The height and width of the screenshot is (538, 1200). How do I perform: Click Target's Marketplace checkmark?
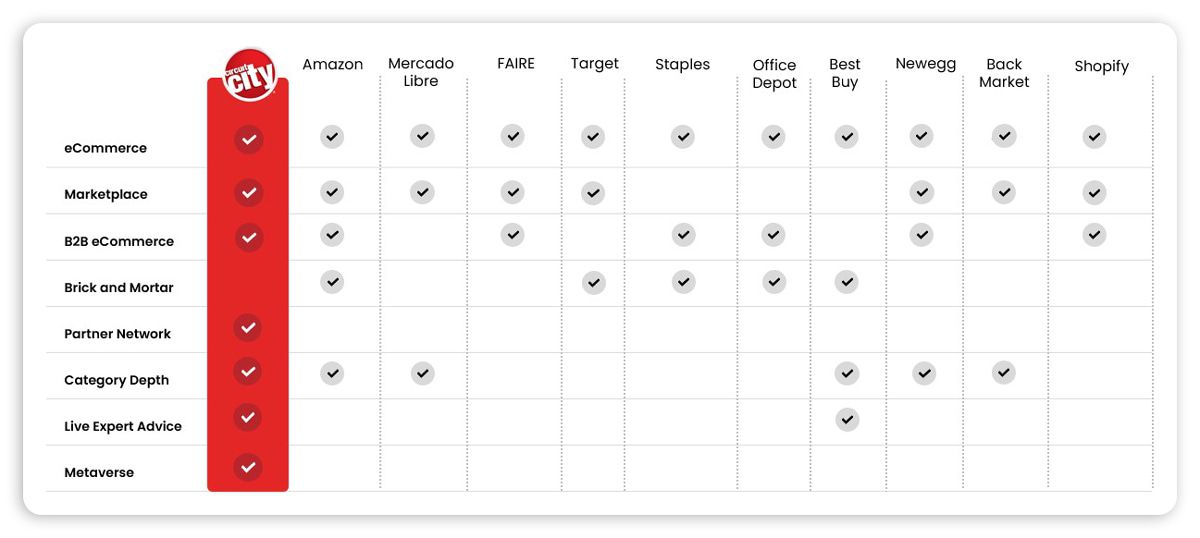(593, 192)
